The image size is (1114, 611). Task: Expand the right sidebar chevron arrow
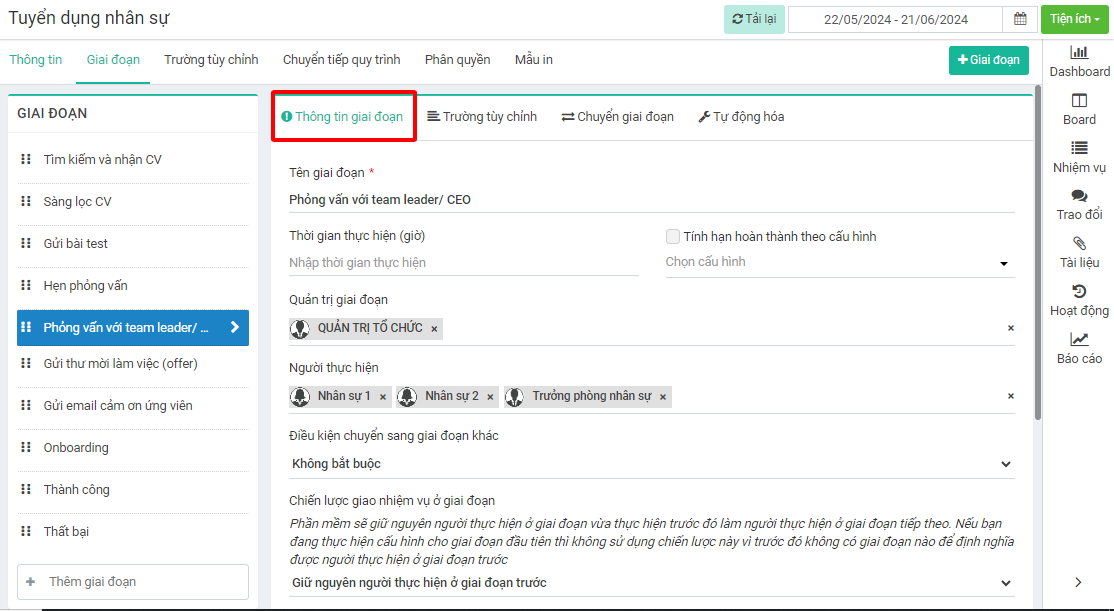tap(1078, 582)
